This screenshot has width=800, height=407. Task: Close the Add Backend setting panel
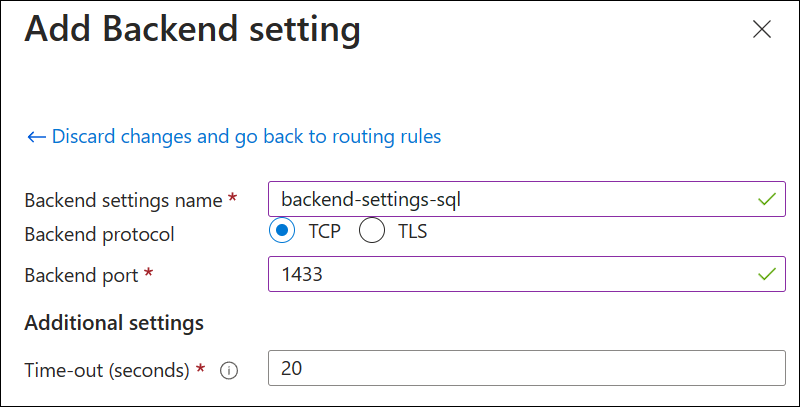pyautogui.click(x=762, y=30)
